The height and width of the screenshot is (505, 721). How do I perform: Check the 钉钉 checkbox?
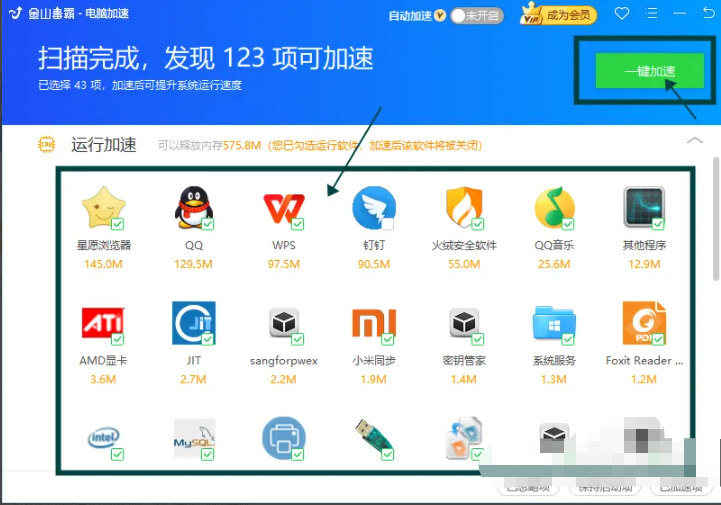click(388, 224)
